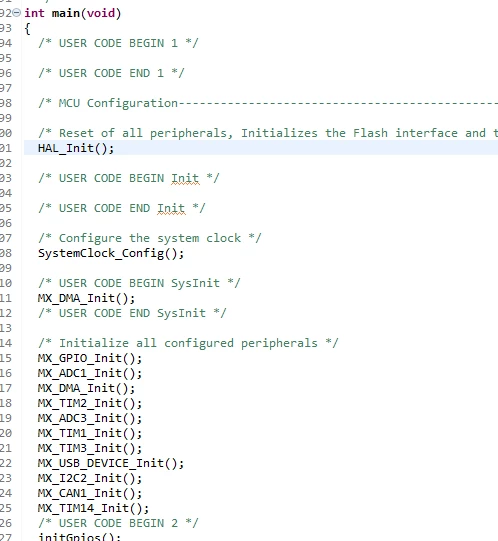
Task: Click the MX_USB_DEVICE_Init() call
Action: point(111,463)
